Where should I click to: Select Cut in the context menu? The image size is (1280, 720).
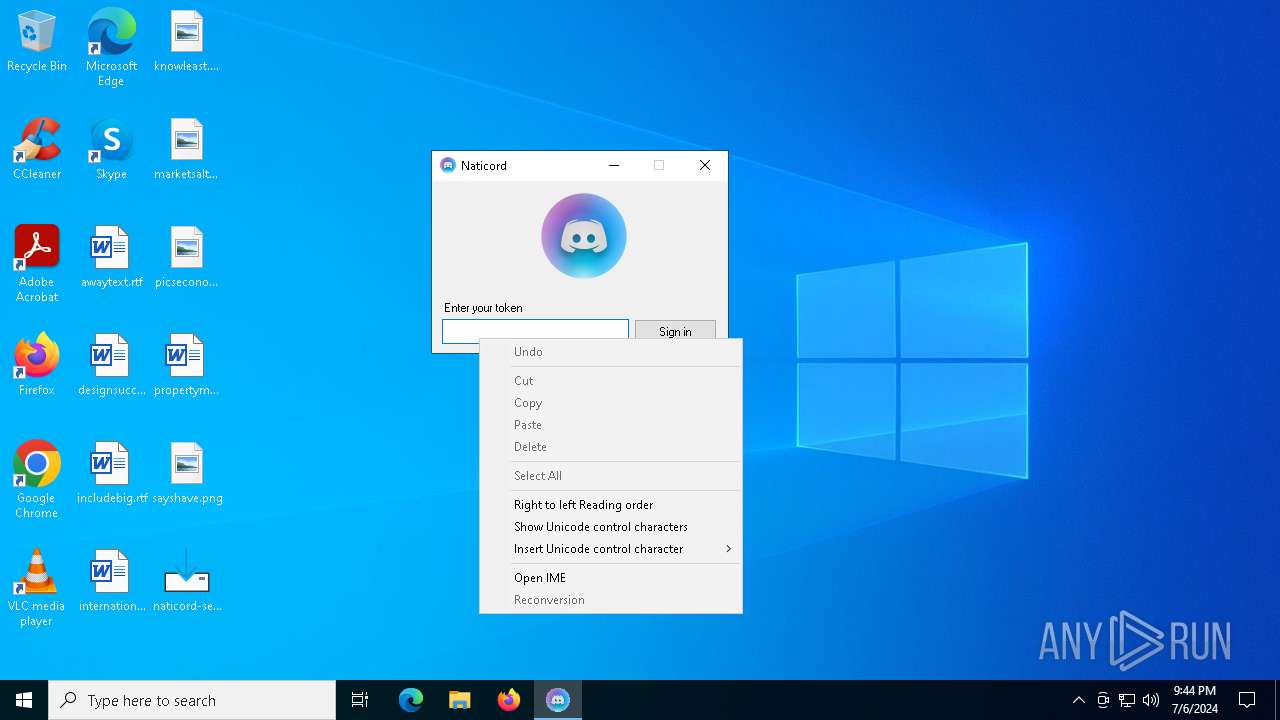point(611,381)
